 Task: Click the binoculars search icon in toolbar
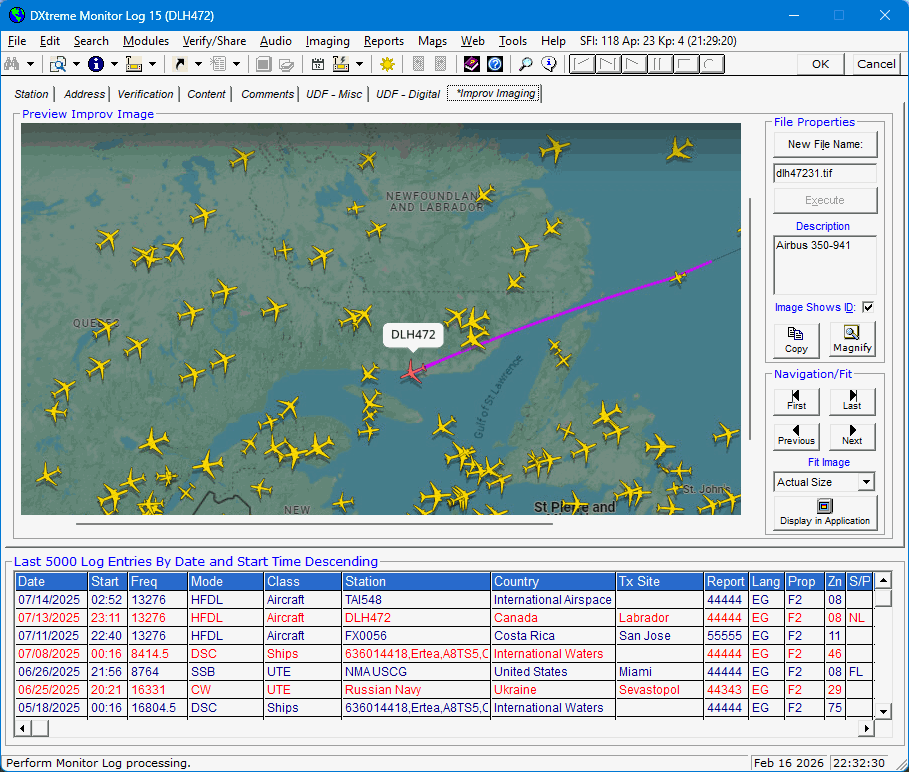tap(13, 64)
